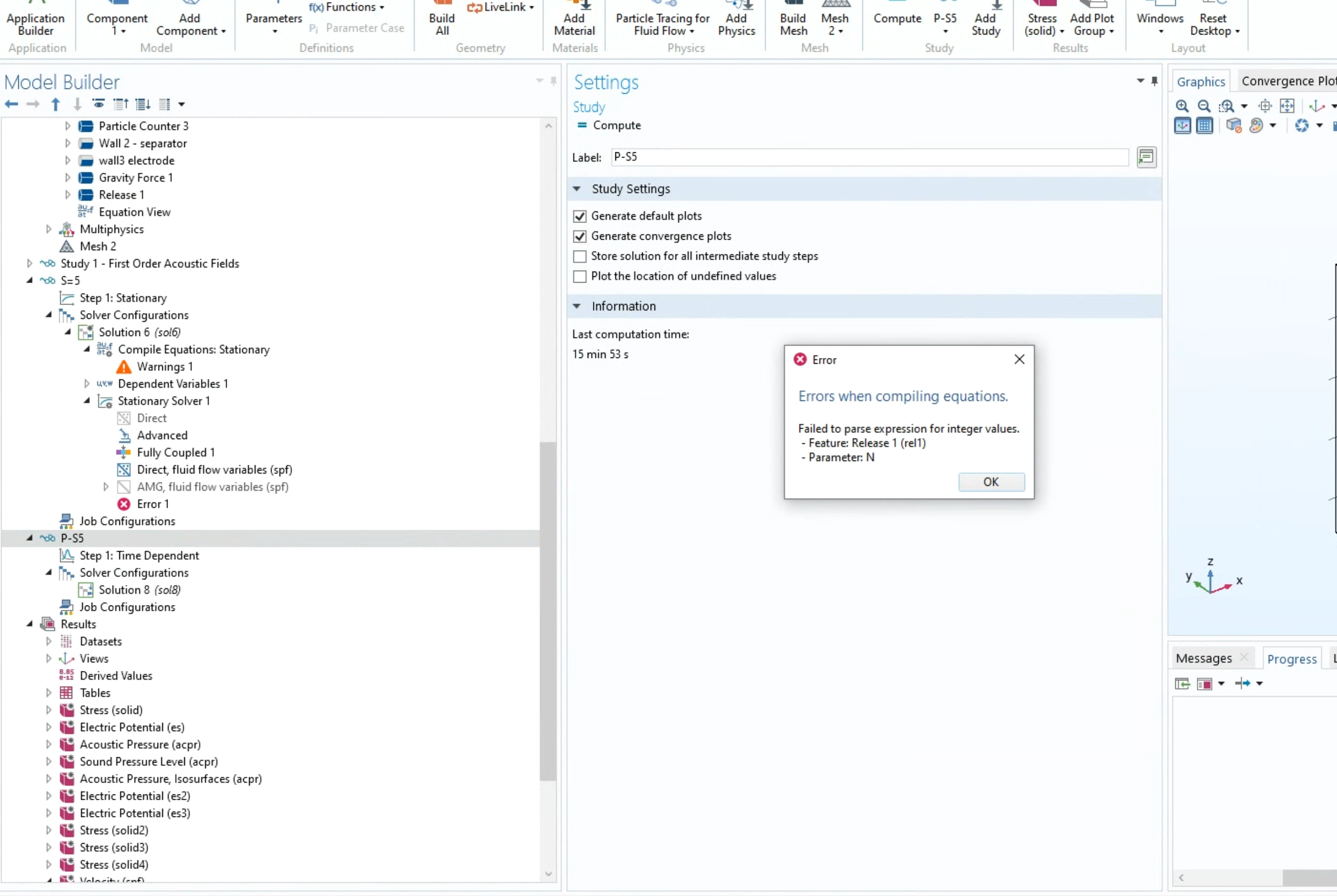Expand Study 1 - First Order Acoustic Fields
The image size is (1337, 896).
click(x=30, y=263)
